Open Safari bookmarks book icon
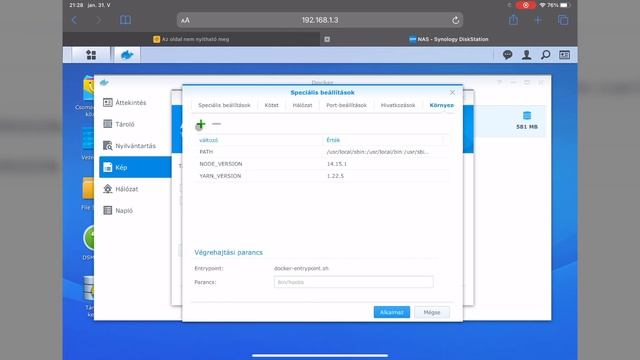The width and height of the screenshot is (640, 360). pos(125,20)
